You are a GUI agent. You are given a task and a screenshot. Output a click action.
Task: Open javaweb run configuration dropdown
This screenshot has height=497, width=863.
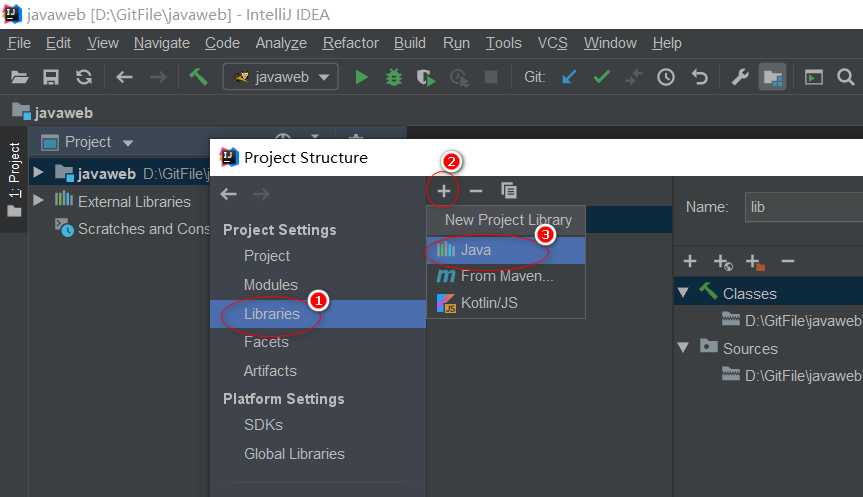[x=281, y=77]
